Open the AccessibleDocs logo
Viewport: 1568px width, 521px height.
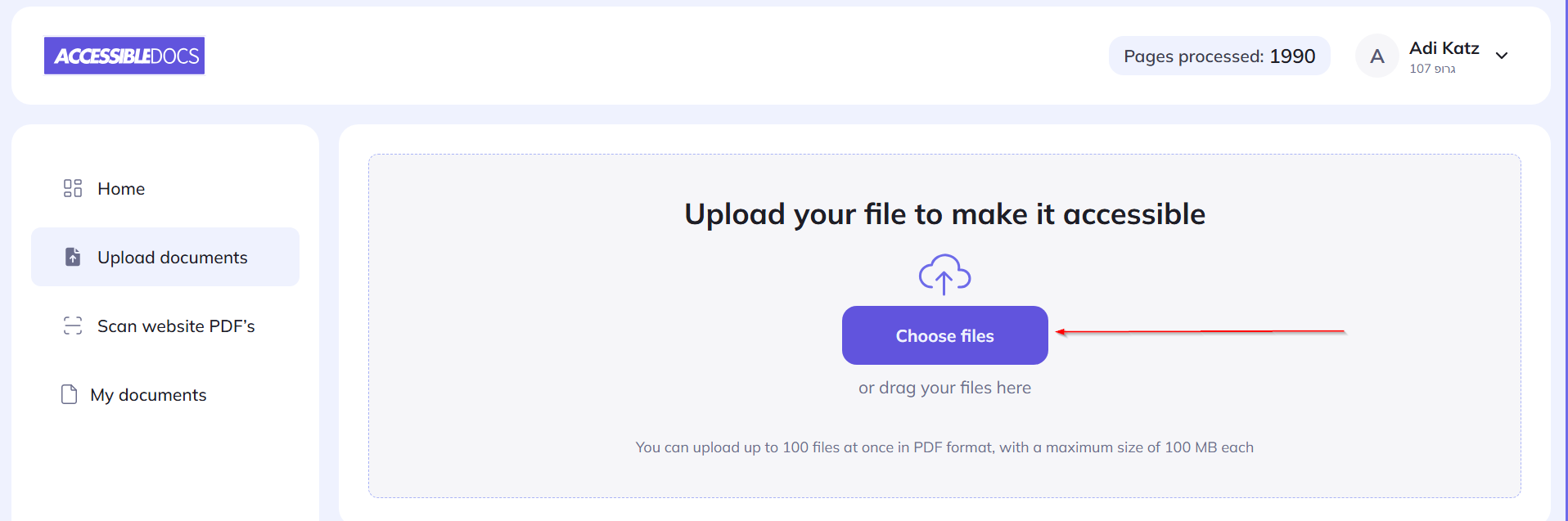[x=124, y=55]
